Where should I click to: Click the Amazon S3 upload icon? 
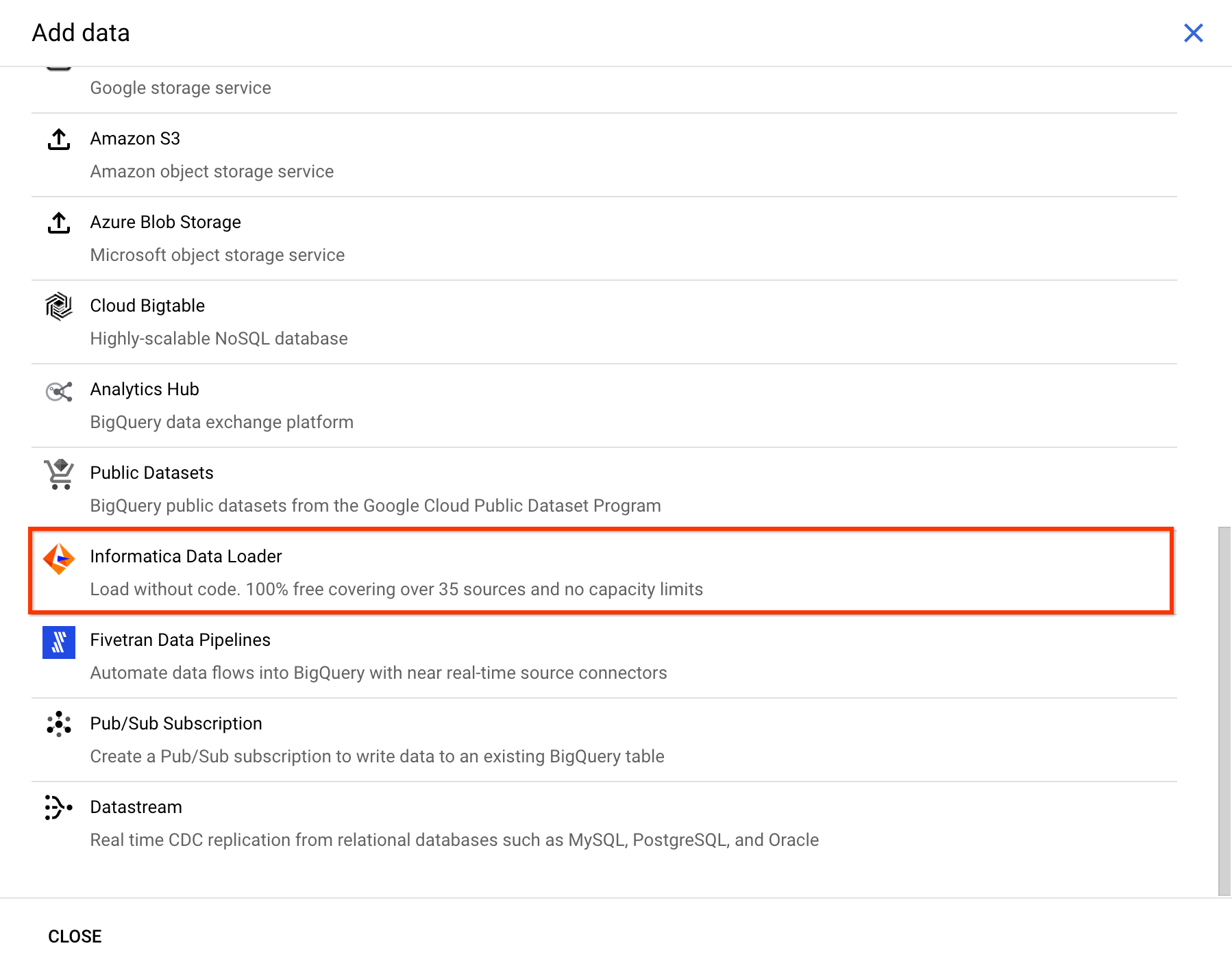[x=59, y=139]
